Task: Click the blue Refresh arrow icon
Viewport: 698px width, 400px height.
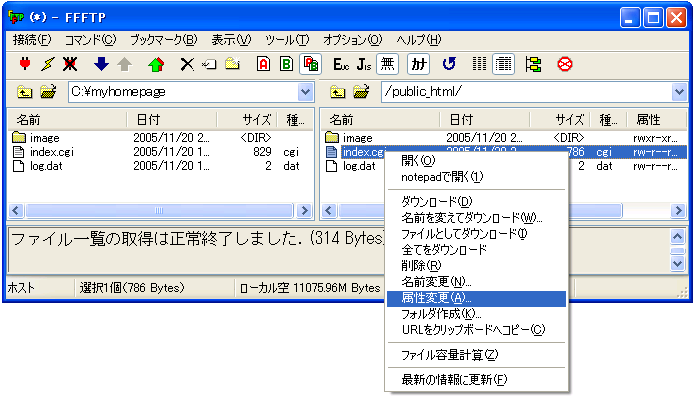Action: click(x=450, y=64)
